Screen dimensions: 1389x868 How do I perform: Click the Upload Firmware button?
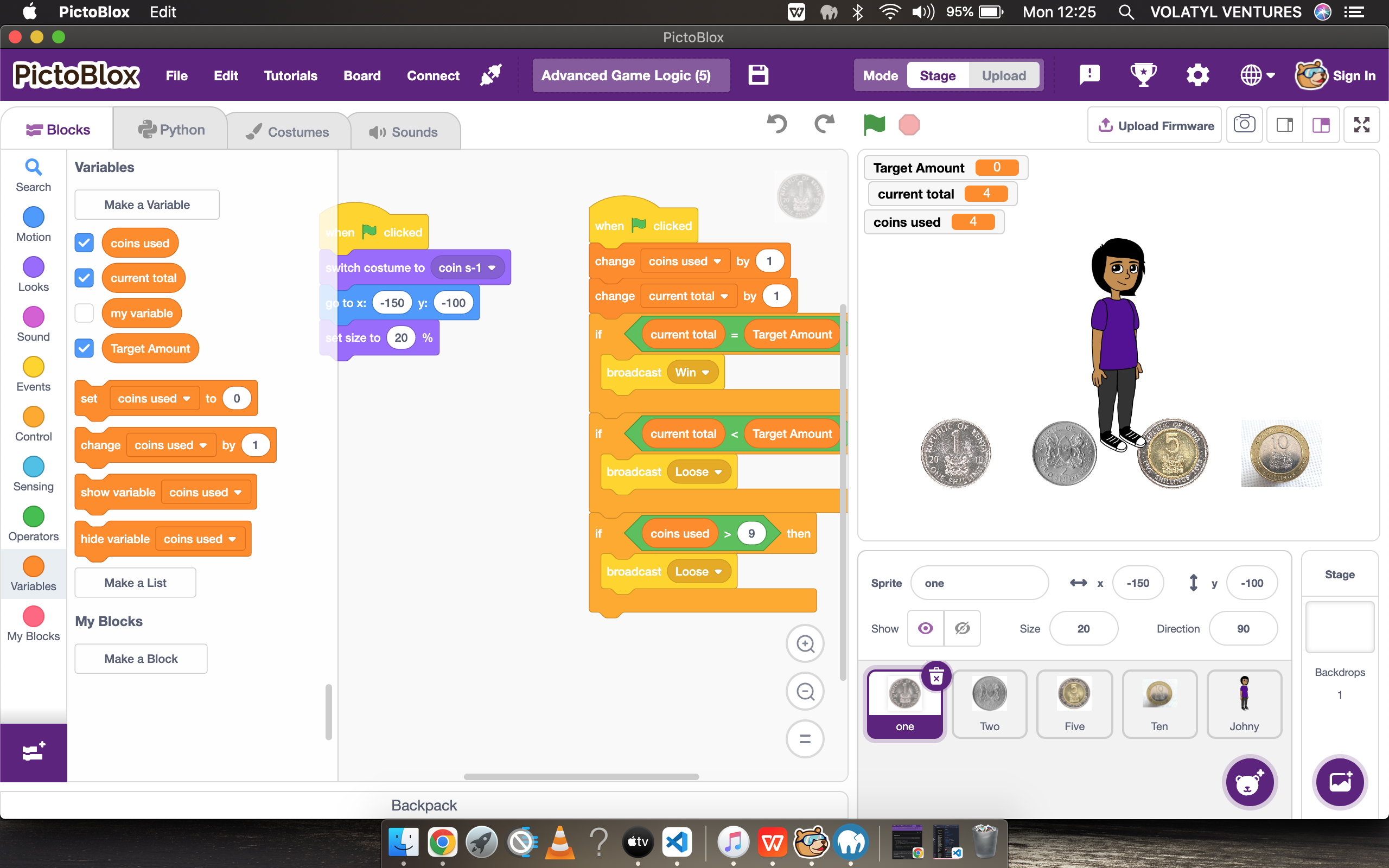tap(1155, 125)
